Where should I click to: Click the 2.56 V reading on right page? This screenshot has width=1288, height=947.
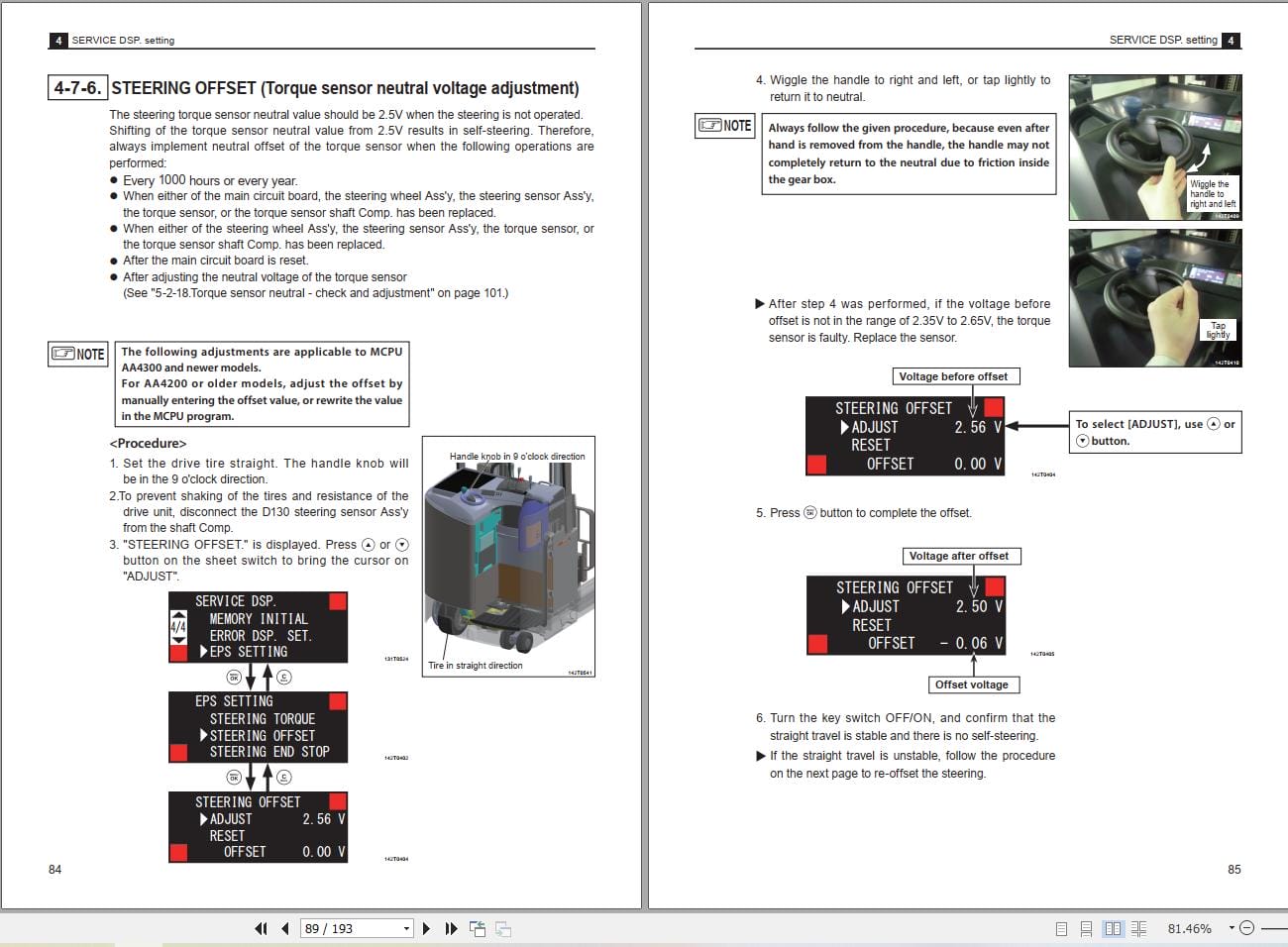[978, 427]
